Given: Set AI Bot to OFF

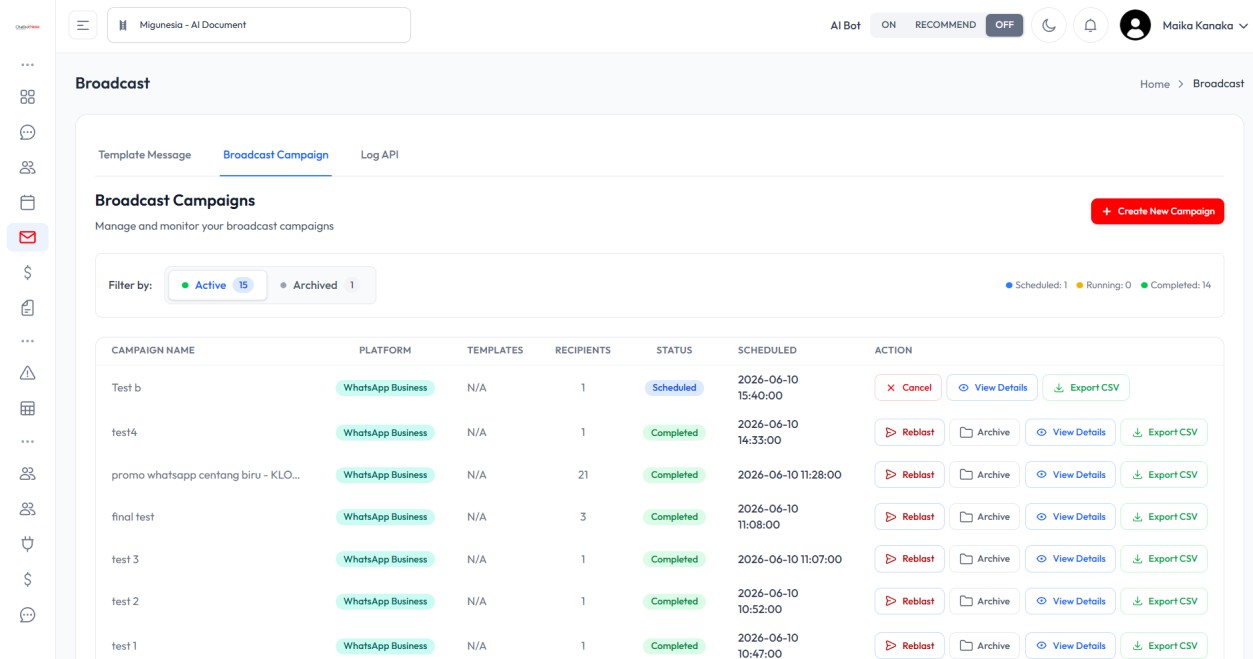Looking at the screenshot, I should click(1004, 25).
